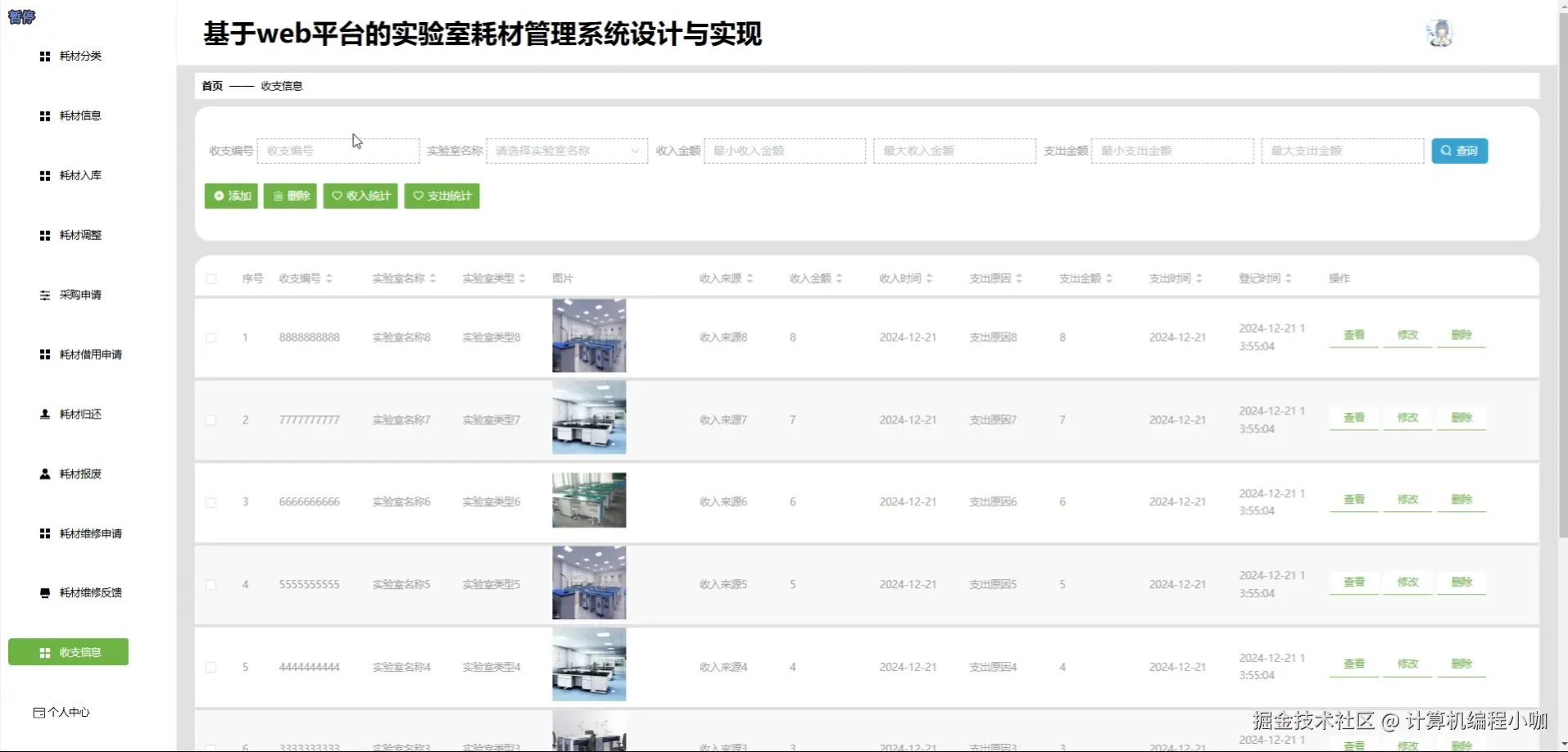Screen dimensions: 1568x752
Task: Click the user avatar at top right
Action: click(x=1439, y=34)
